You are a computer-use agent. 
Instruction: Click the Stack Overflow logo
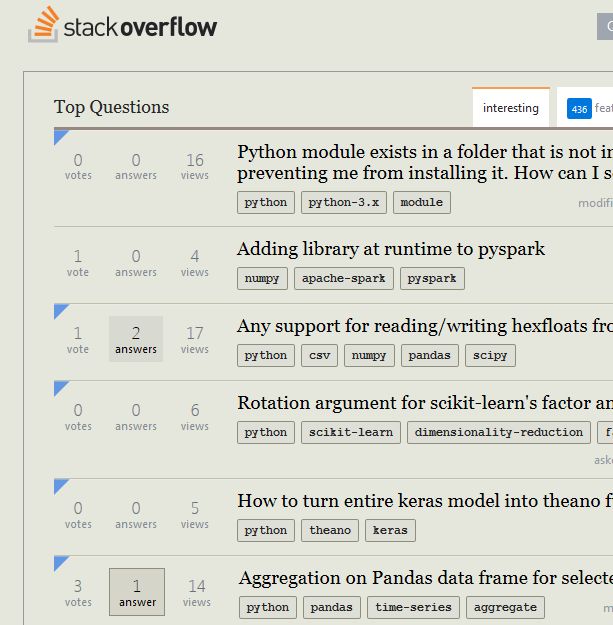(x=123, y=25)
